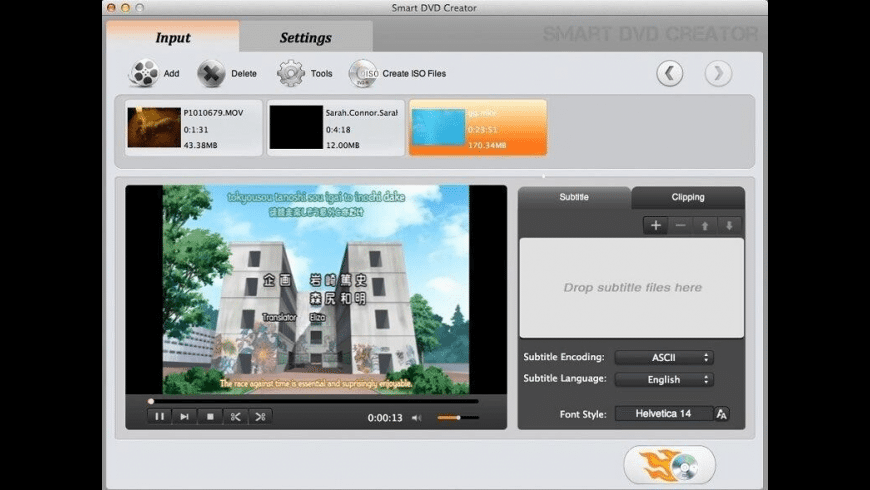870x490 pixels.
Task: Switch to the Settings tab
Action: point(306,37)
